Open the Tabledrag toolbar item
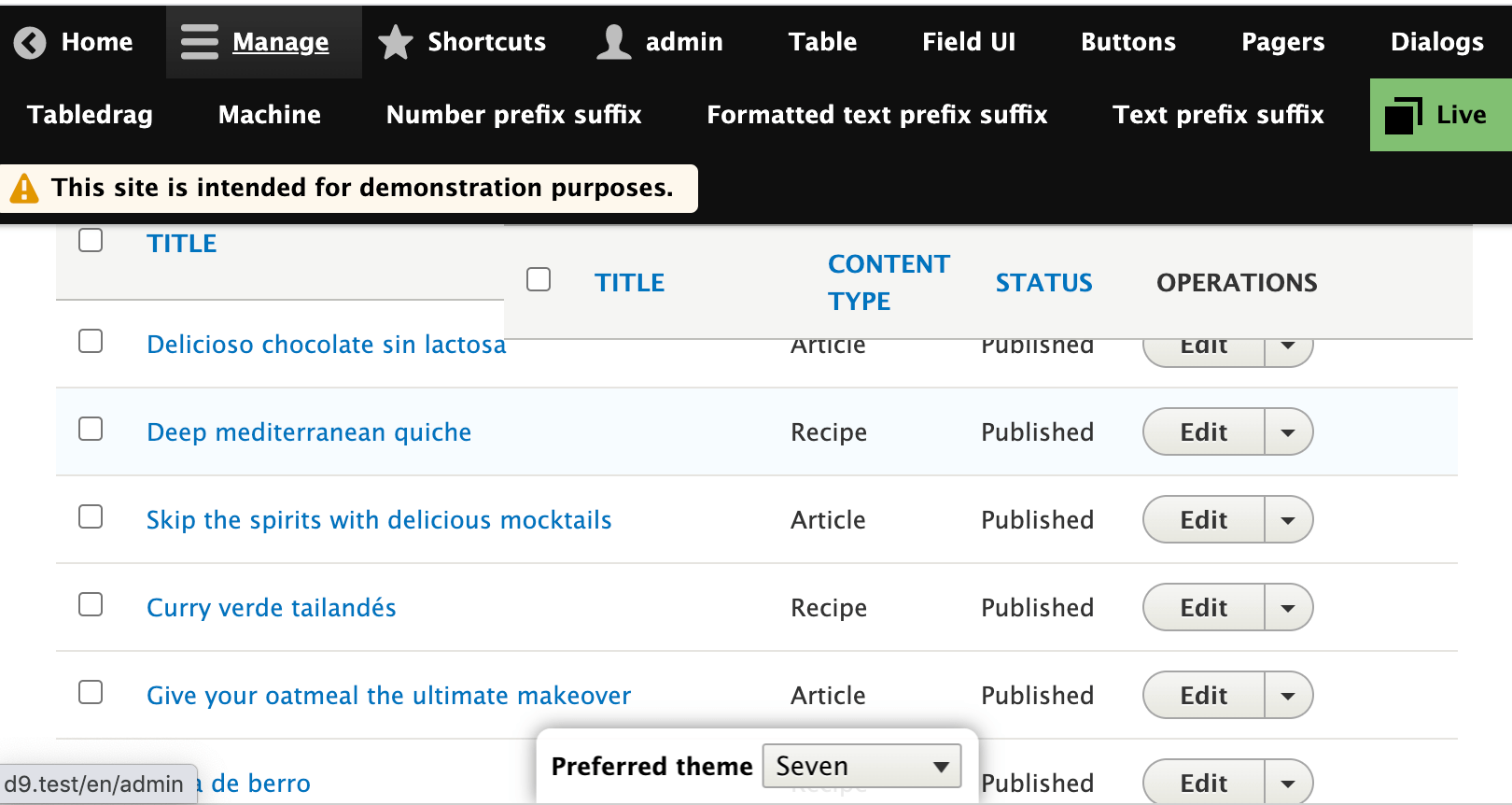The width and height of the screenshot is (1512, 805). pos(90,115)
